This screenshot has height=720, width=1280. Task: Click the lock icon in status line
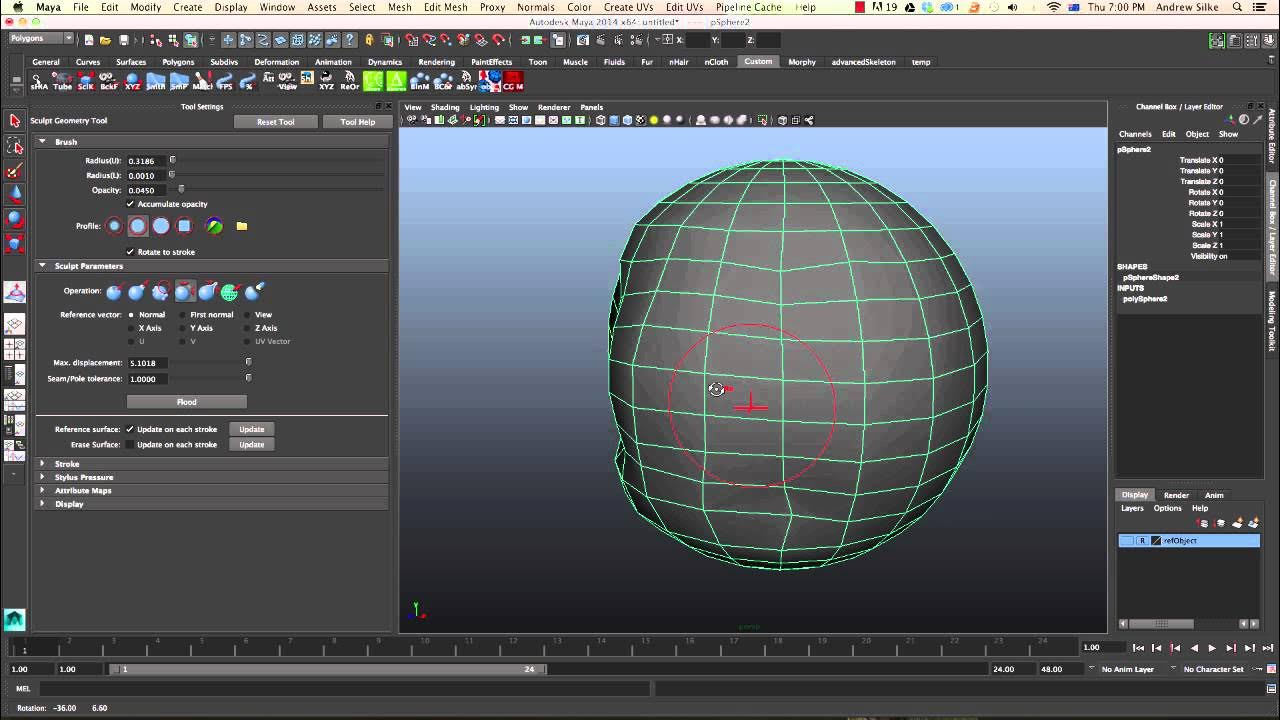click(369, 40)
